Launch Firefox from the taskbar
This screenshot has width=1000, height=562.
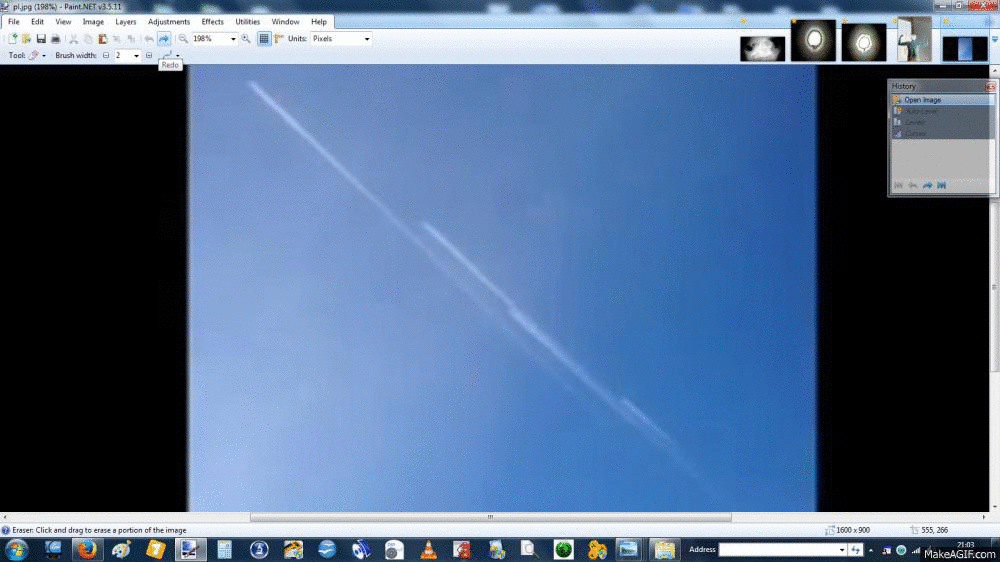click(x=88, y=549)
